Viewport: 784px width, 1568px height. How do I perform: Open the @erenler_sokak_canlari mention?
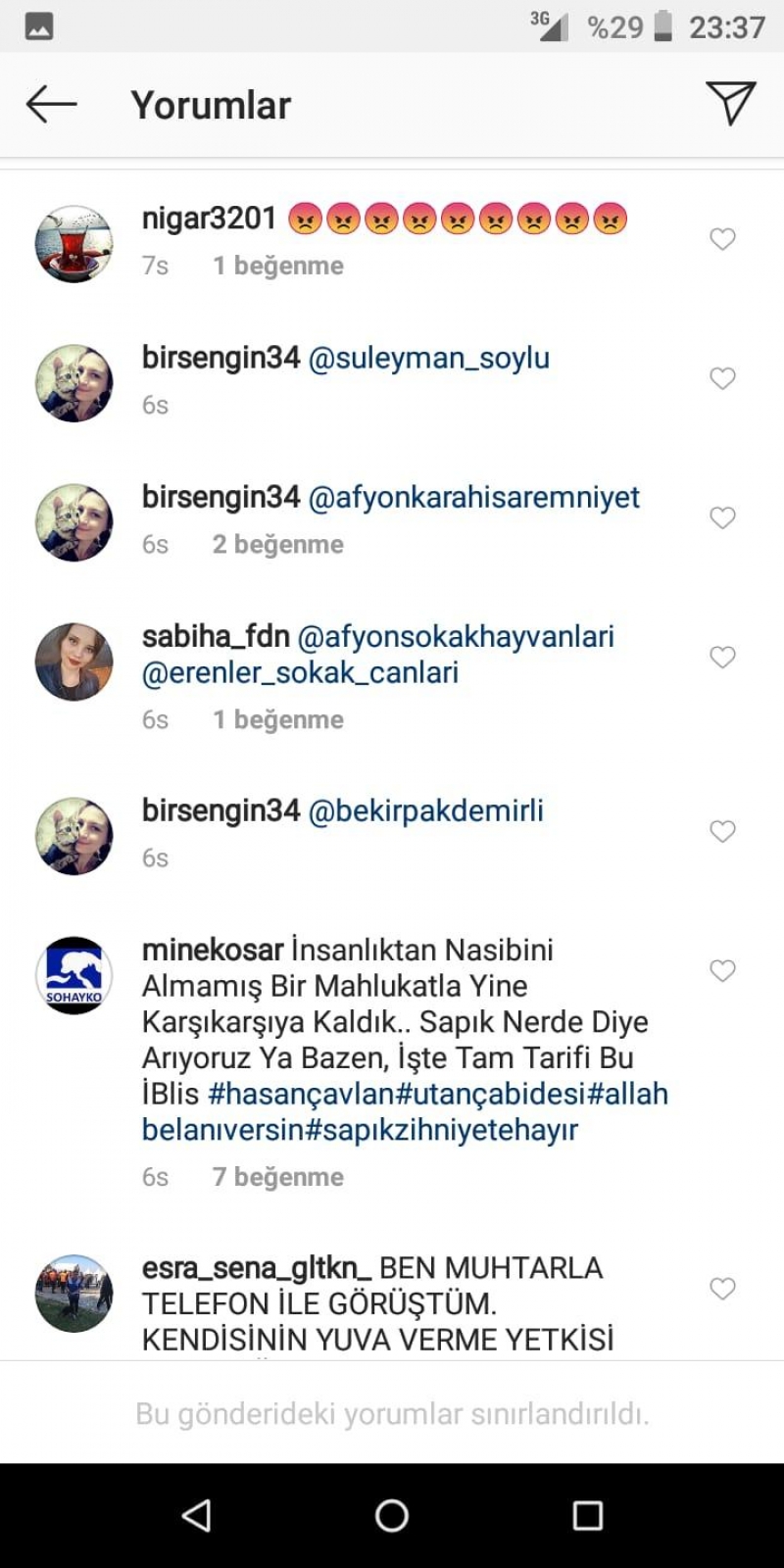pyautogui.click(x=300, y=673)
